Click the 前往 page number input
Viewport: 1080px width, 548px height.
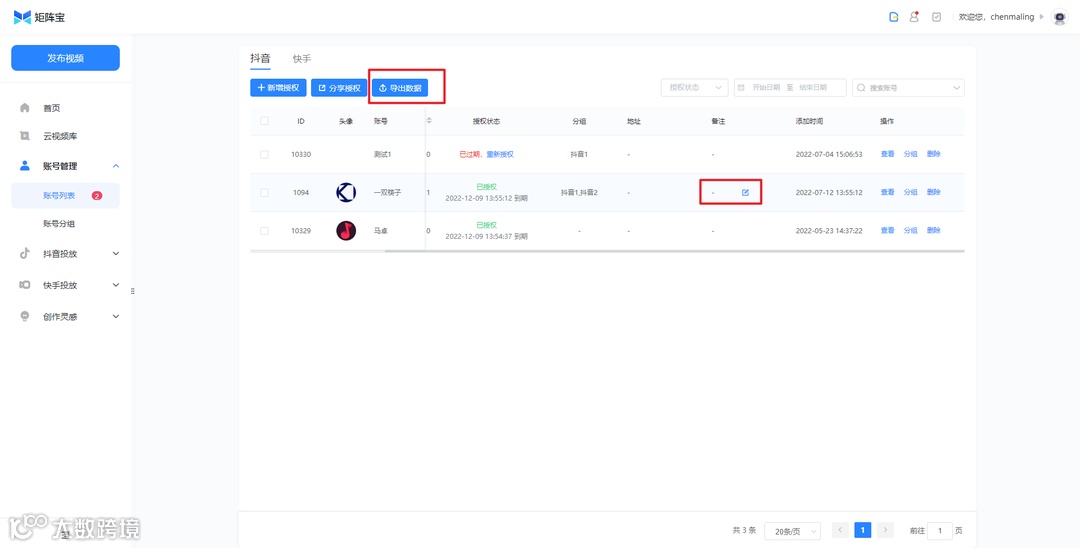pyautogui.click(x=939, y=531)
